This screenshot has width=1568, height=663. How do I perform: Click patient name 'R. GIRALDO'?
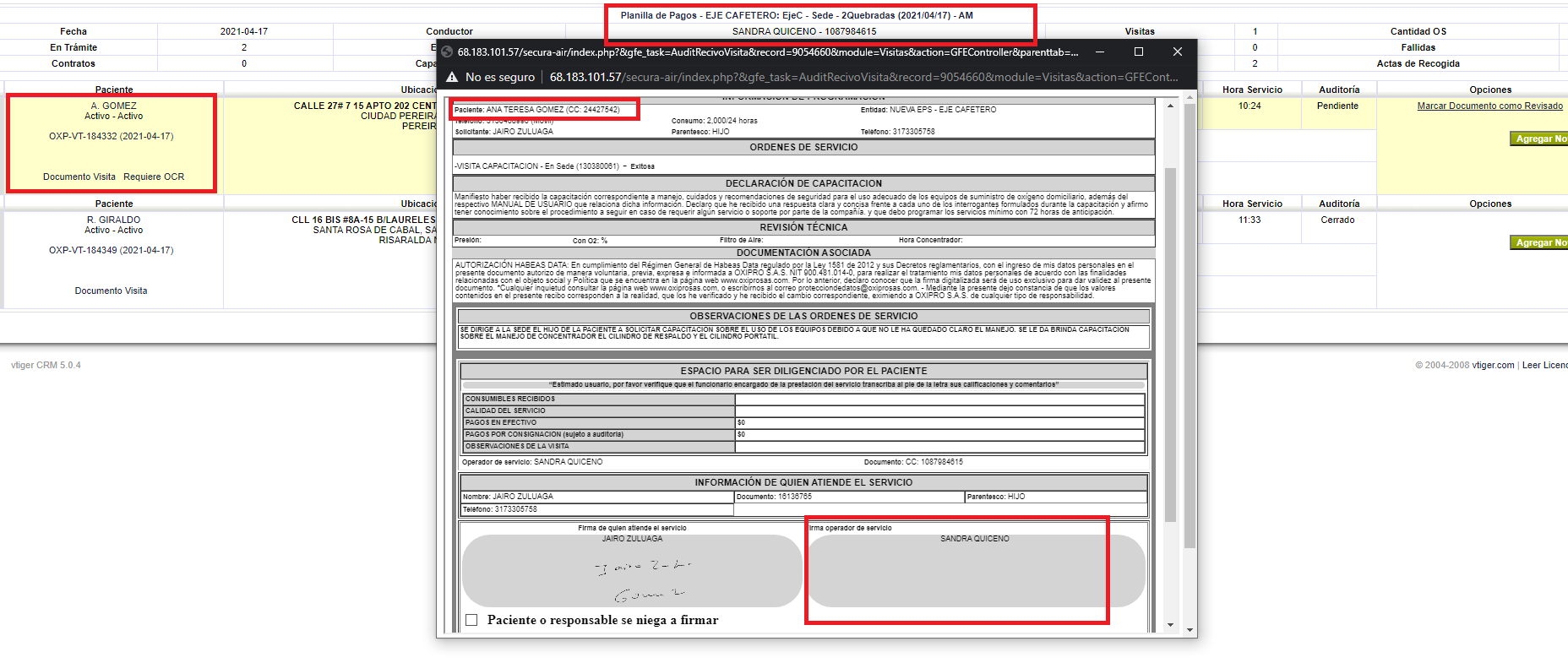click(x=113, y=220)
